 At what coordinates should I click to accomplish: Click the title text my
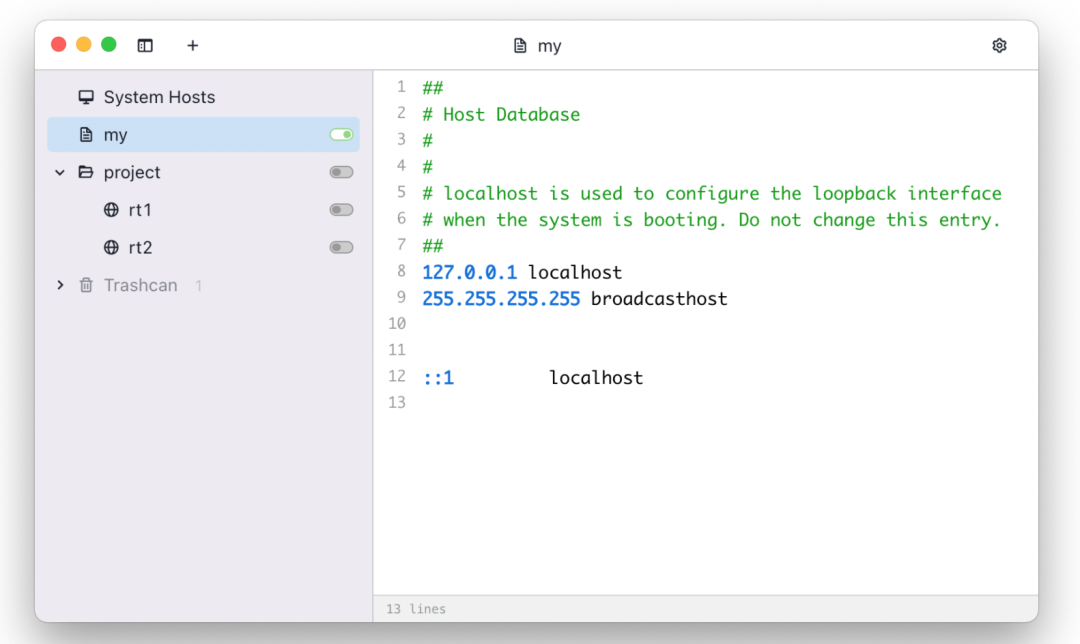[549, 46]
